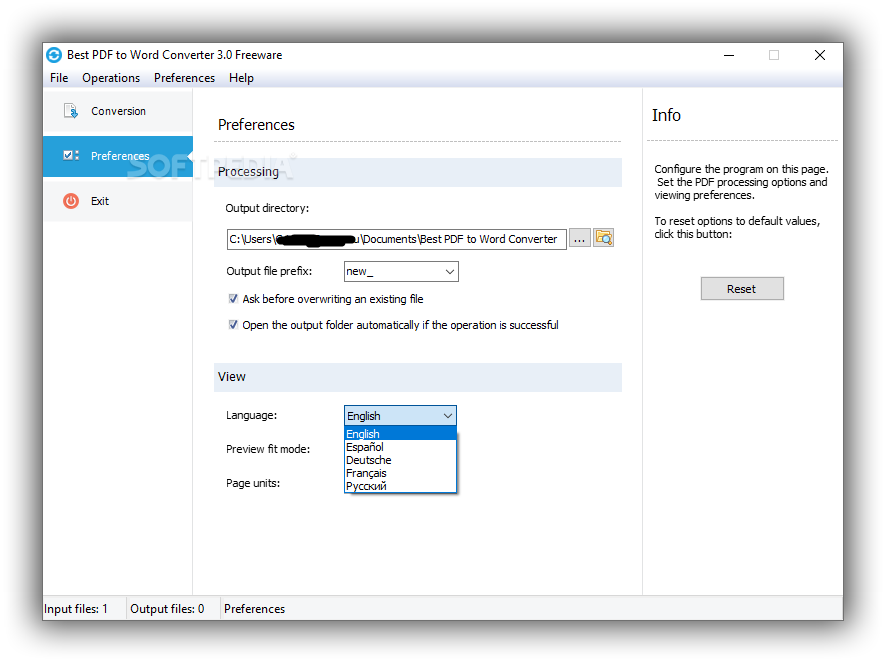Open the File menu
886x663 pixels.
59,78
